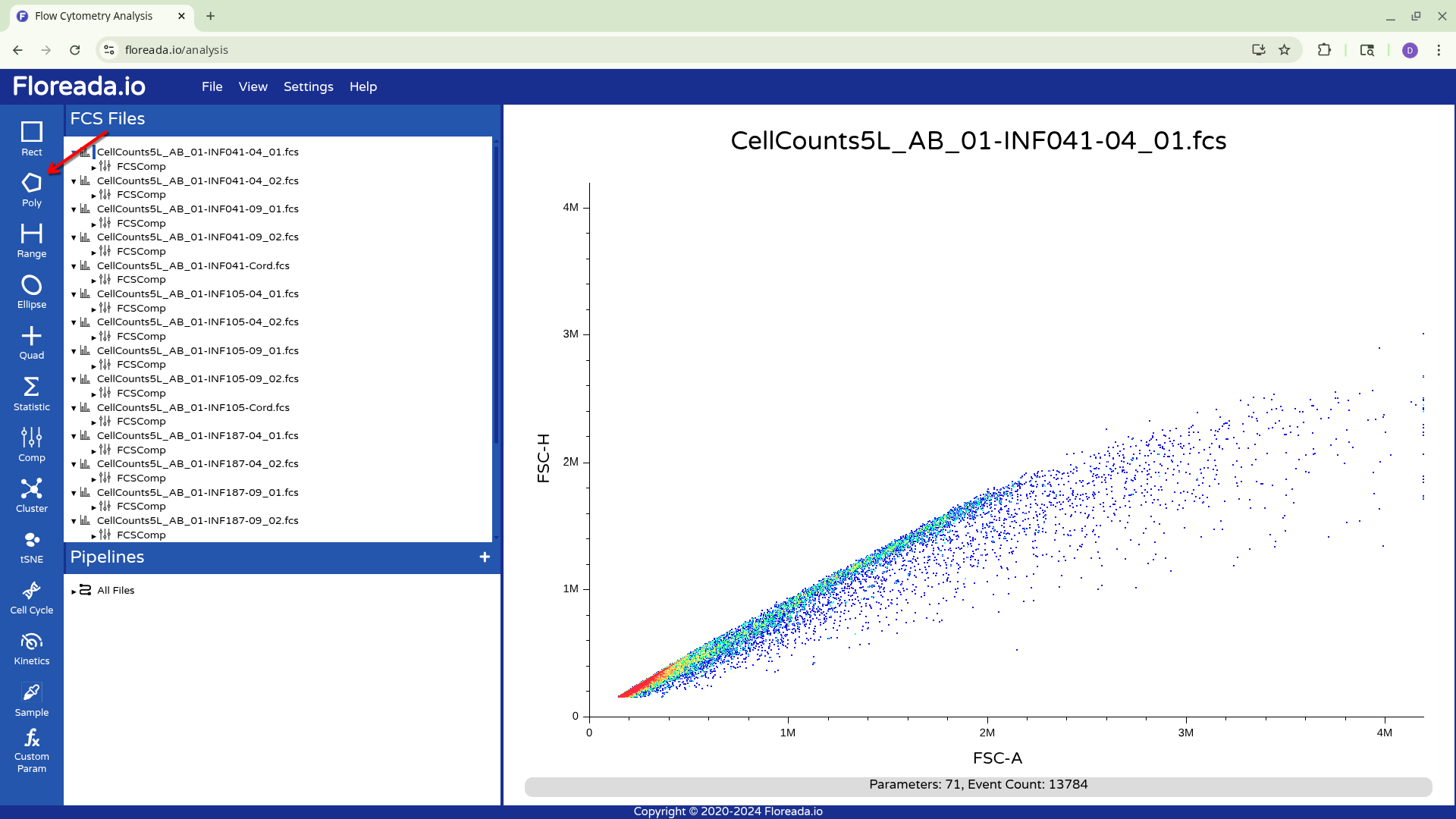Activate the Ellipse gate tool
Image resolution: width=1456 pixels, height=819 pixels.
[31, 291]
